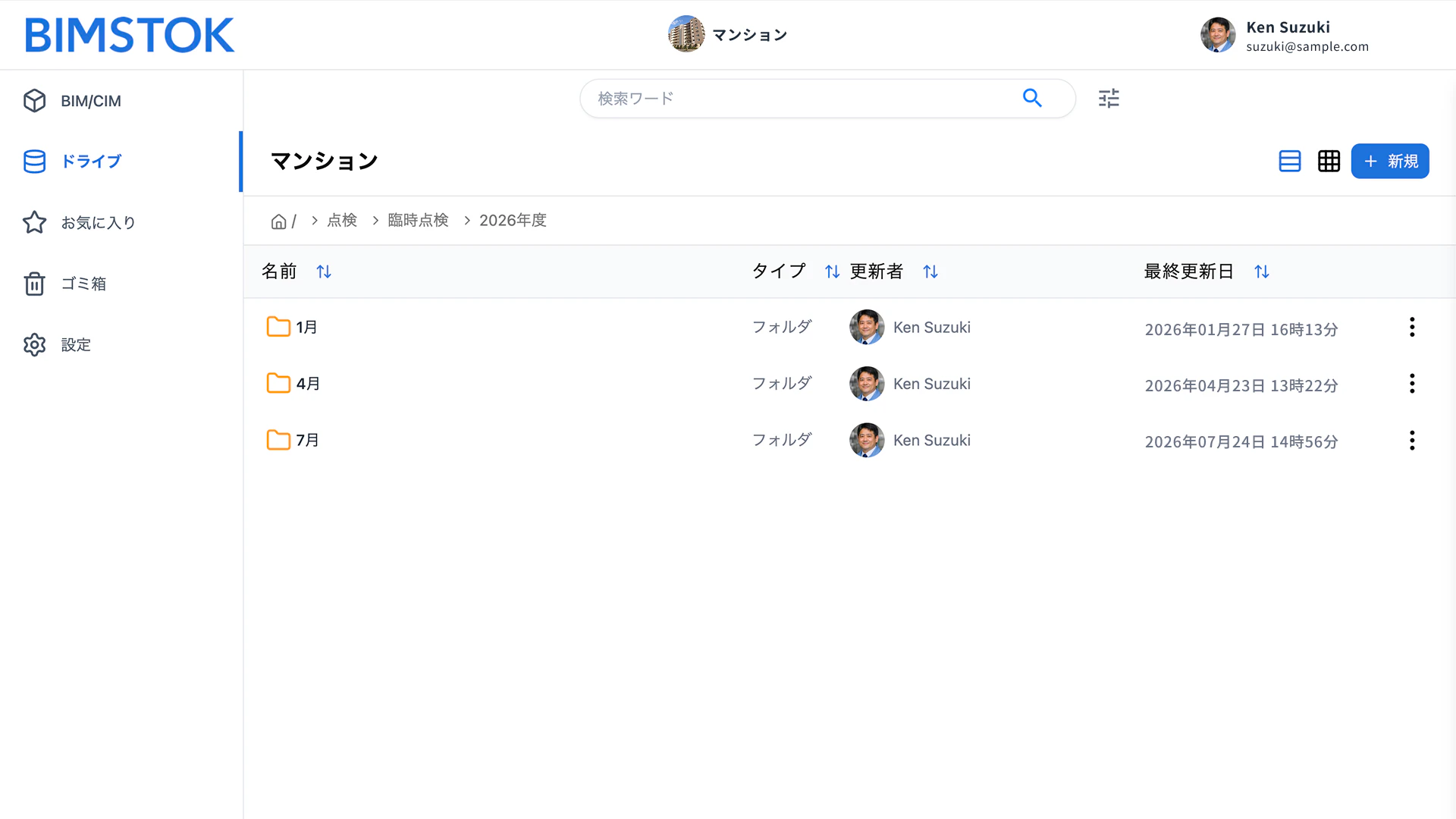
Task: Sort by 更新者 column arrows
Action: [x=930, y=271]
